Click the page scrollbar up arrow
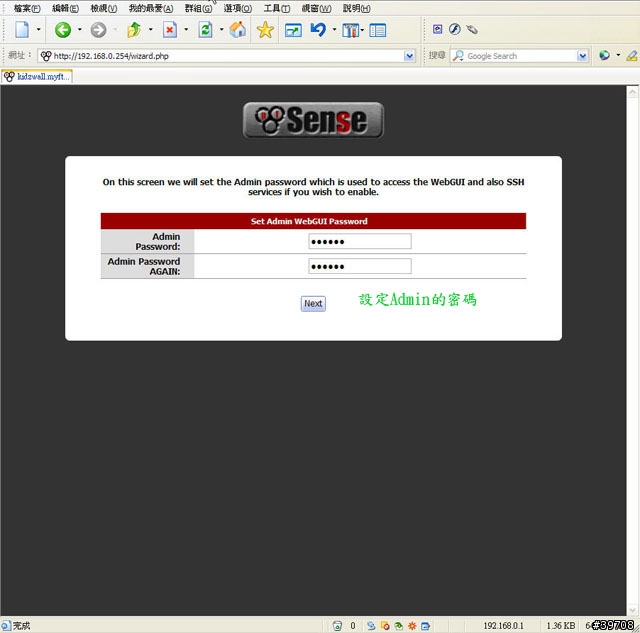640x633 pixels. pos(632,92)
